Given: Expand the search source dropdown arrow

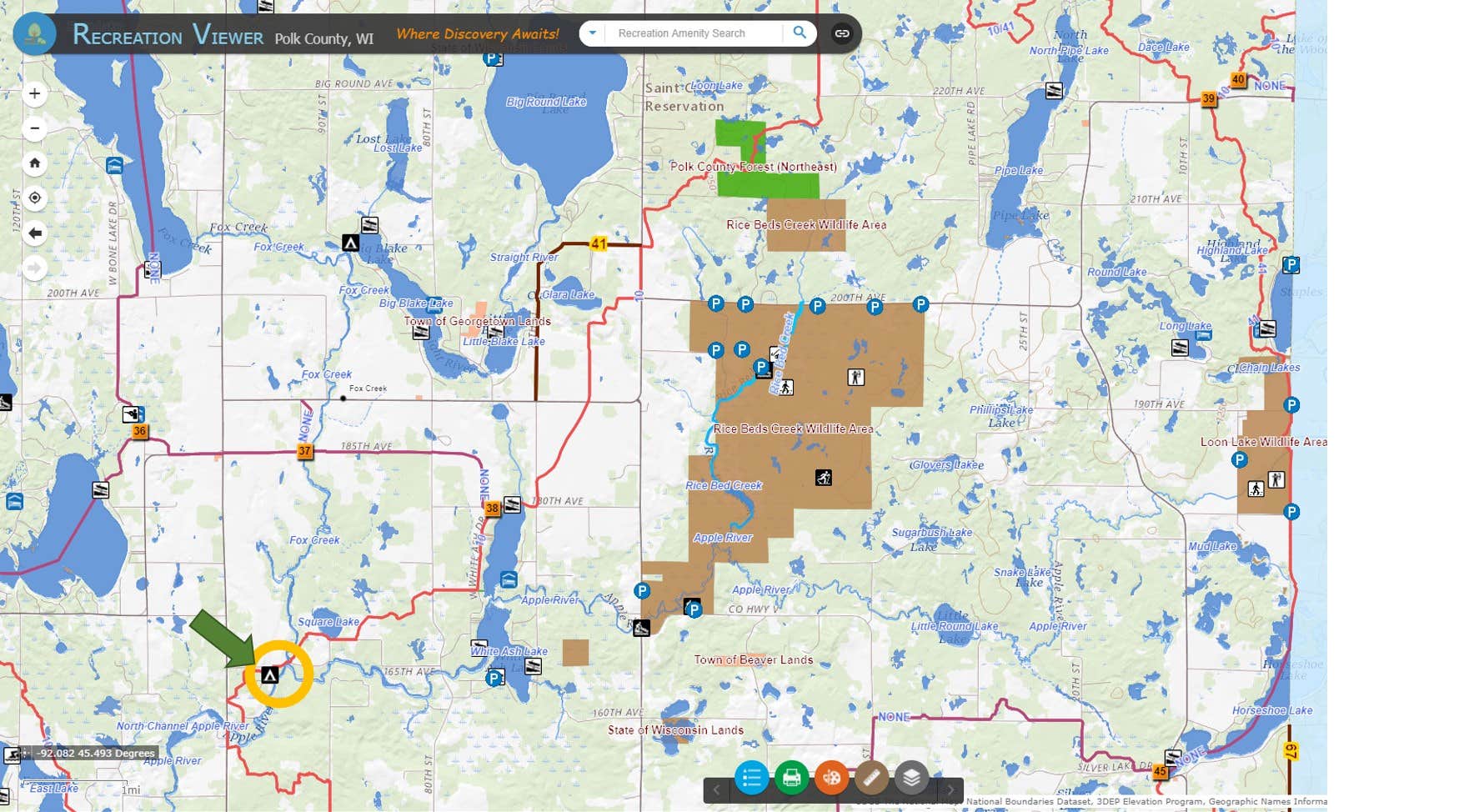Looking at the screenshot, I should (592, 33).
